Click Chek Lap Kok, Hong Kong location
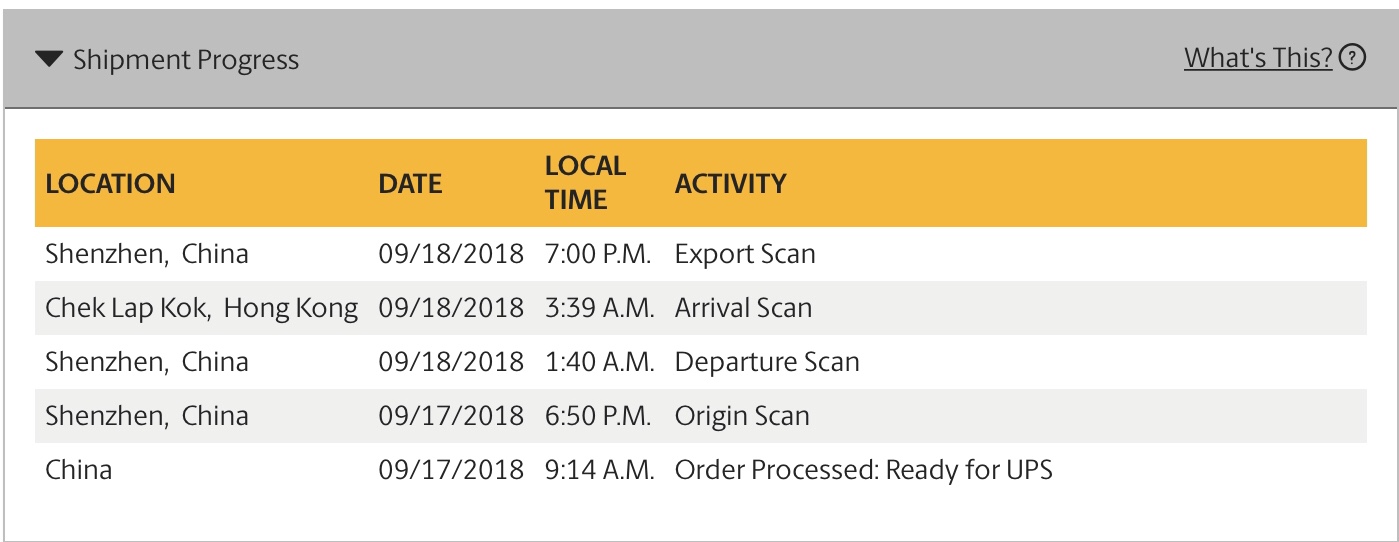 click(201, 308)
